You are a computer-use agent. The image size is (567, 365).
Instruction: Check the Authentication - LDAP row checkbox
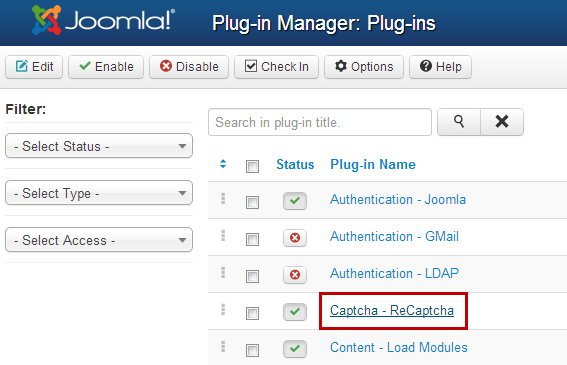pyautogui.click(x=252, y=276)
